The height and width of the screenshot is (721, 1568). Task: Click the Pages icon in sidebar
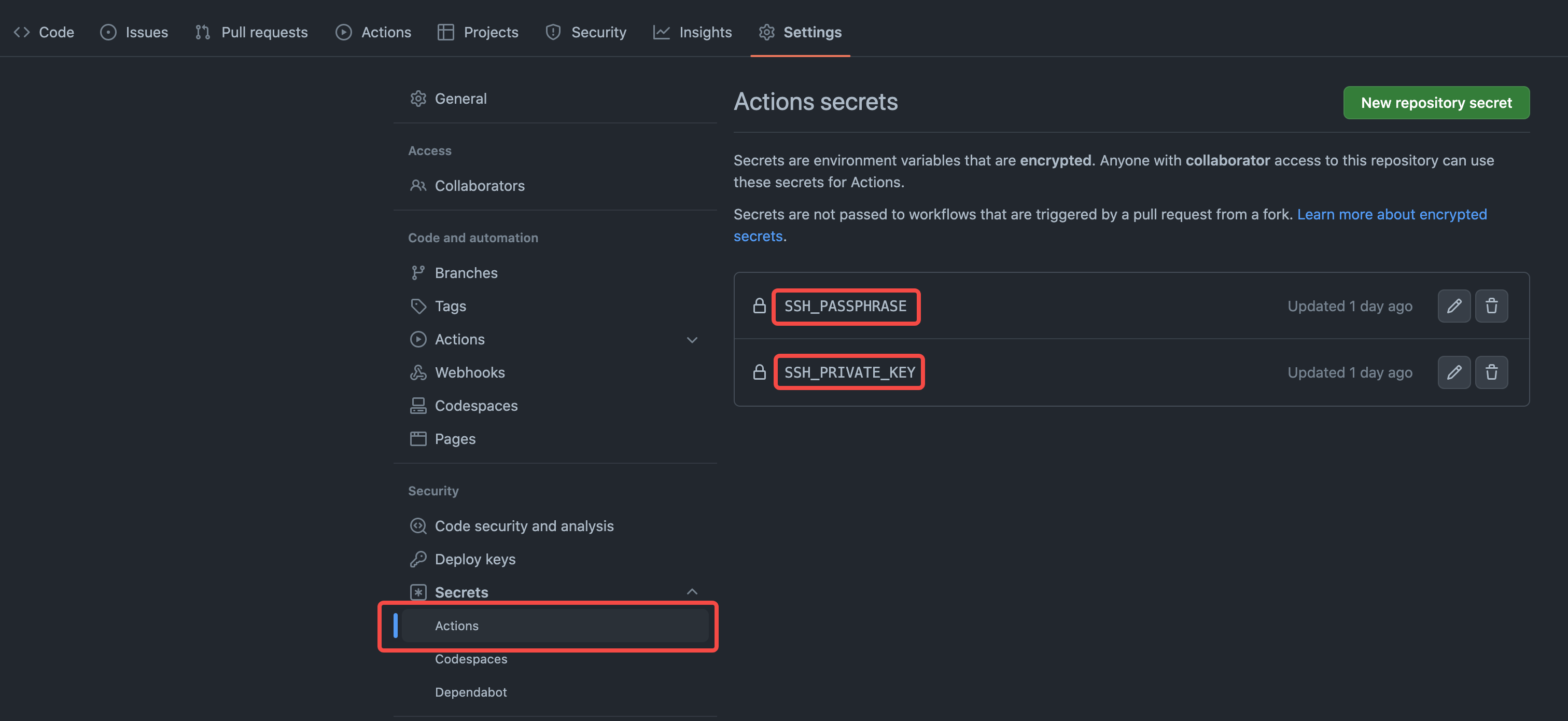click(419, 438)
